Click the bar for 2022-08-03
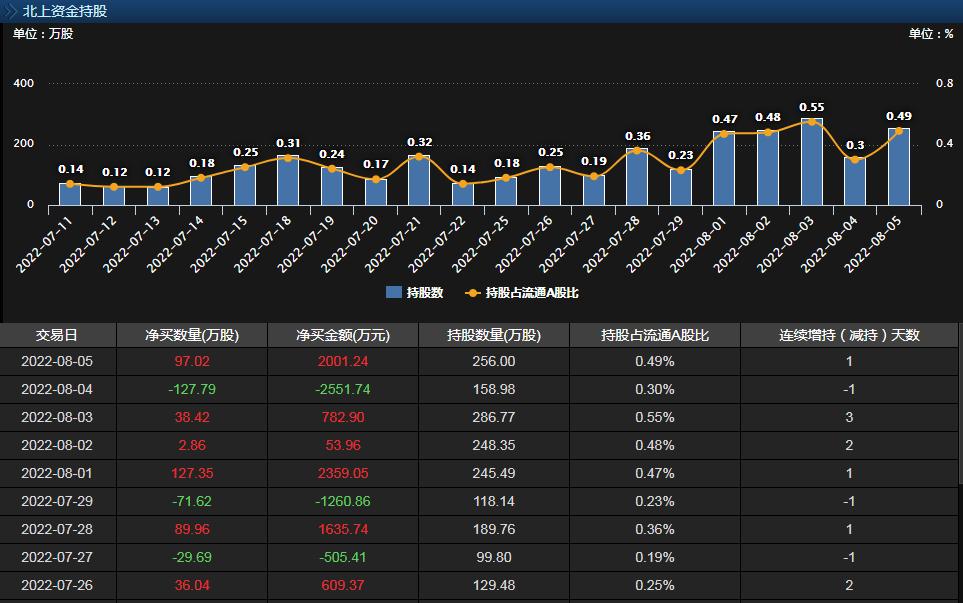 coord(812,163)
